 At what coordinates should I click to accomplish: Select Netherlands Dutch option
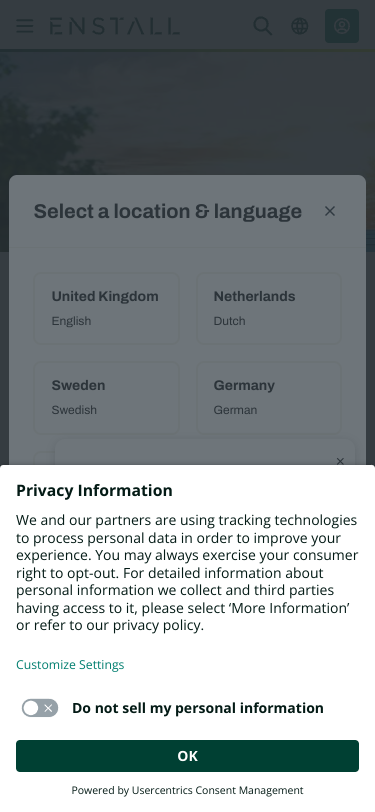[269, 309]
